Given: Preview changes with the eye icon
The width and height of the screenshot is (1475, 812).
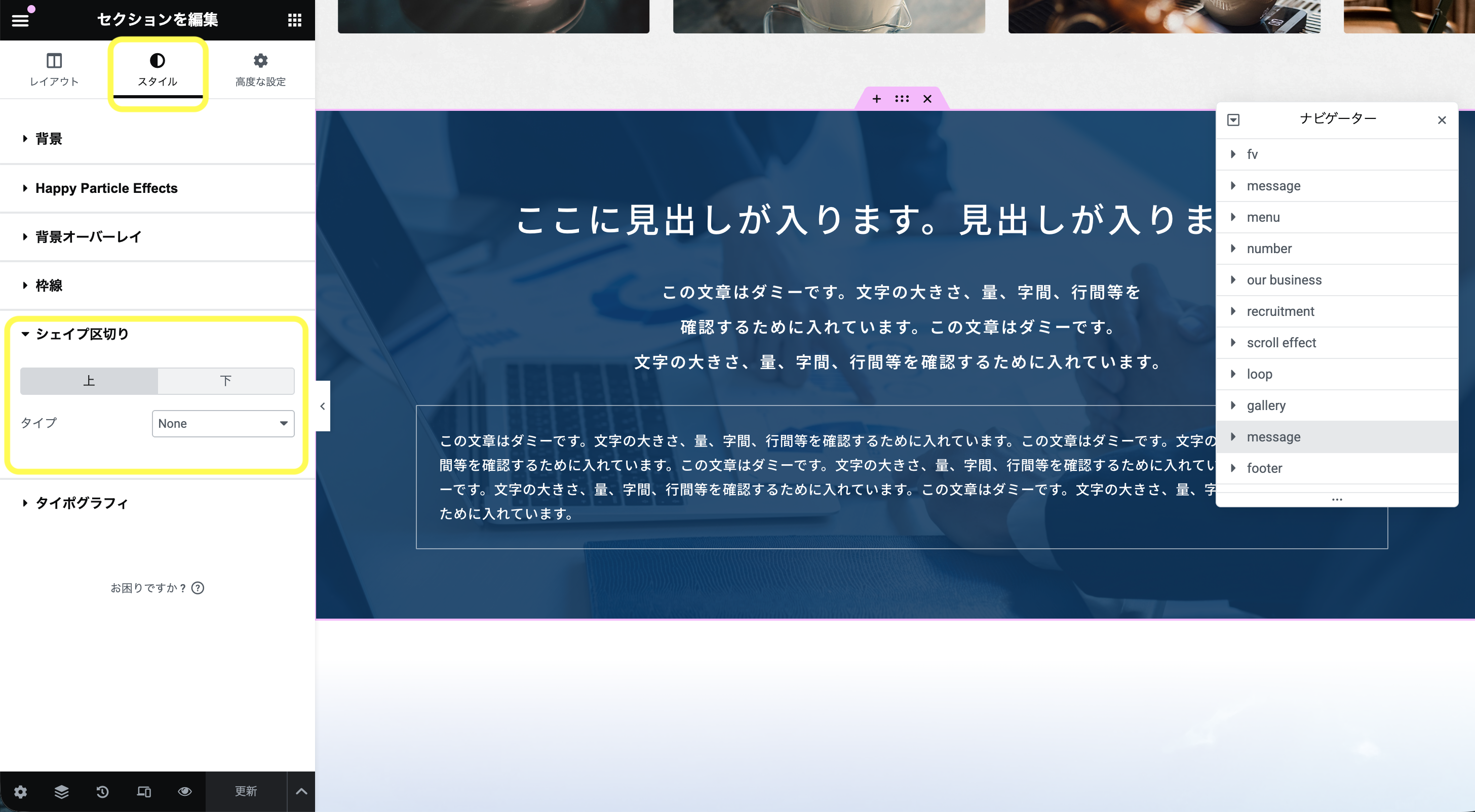Looking at the screenshot, I should tap(184, 791).
